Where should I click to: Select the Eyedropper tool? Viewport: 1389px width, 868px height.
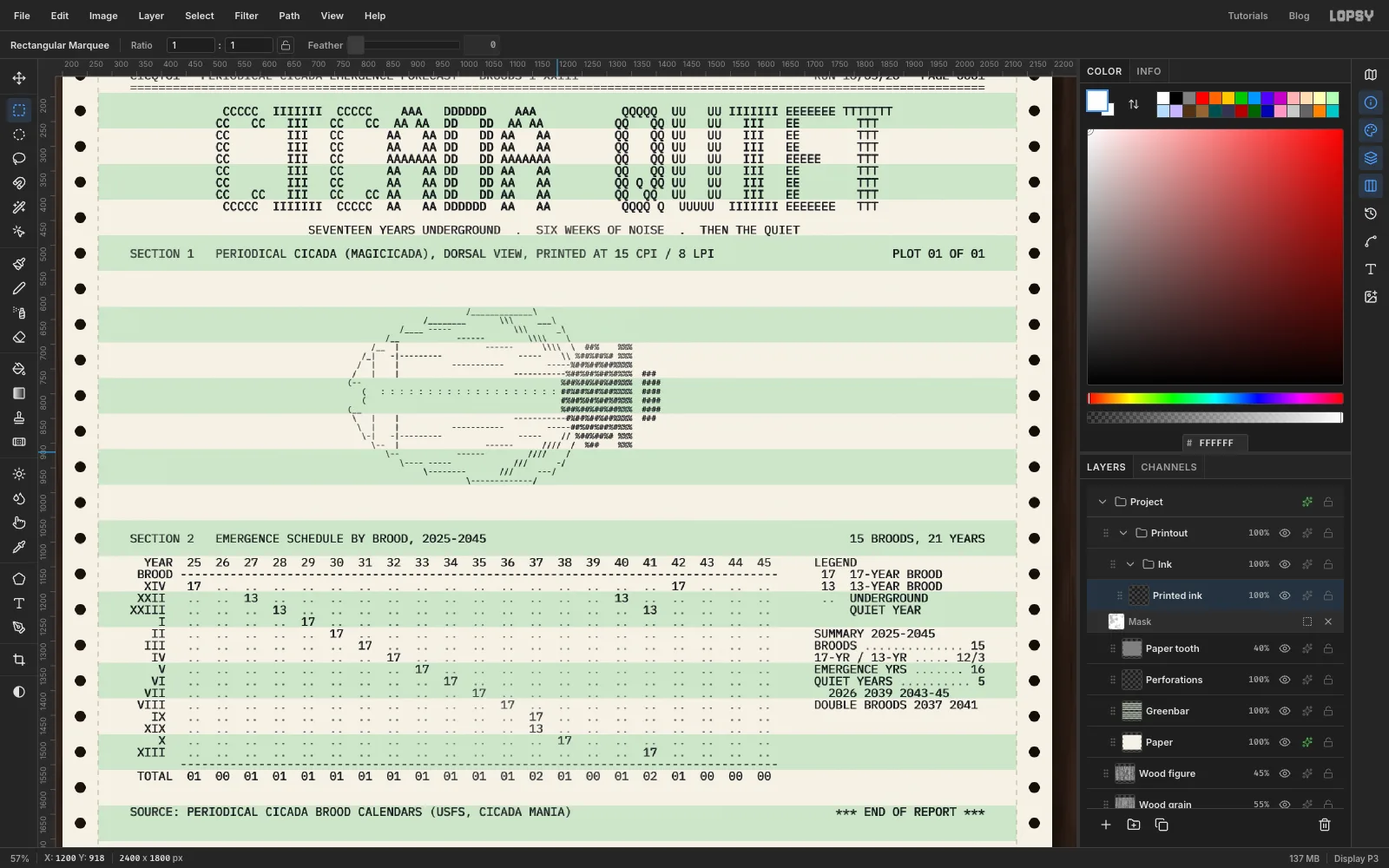tap(19, 547)
